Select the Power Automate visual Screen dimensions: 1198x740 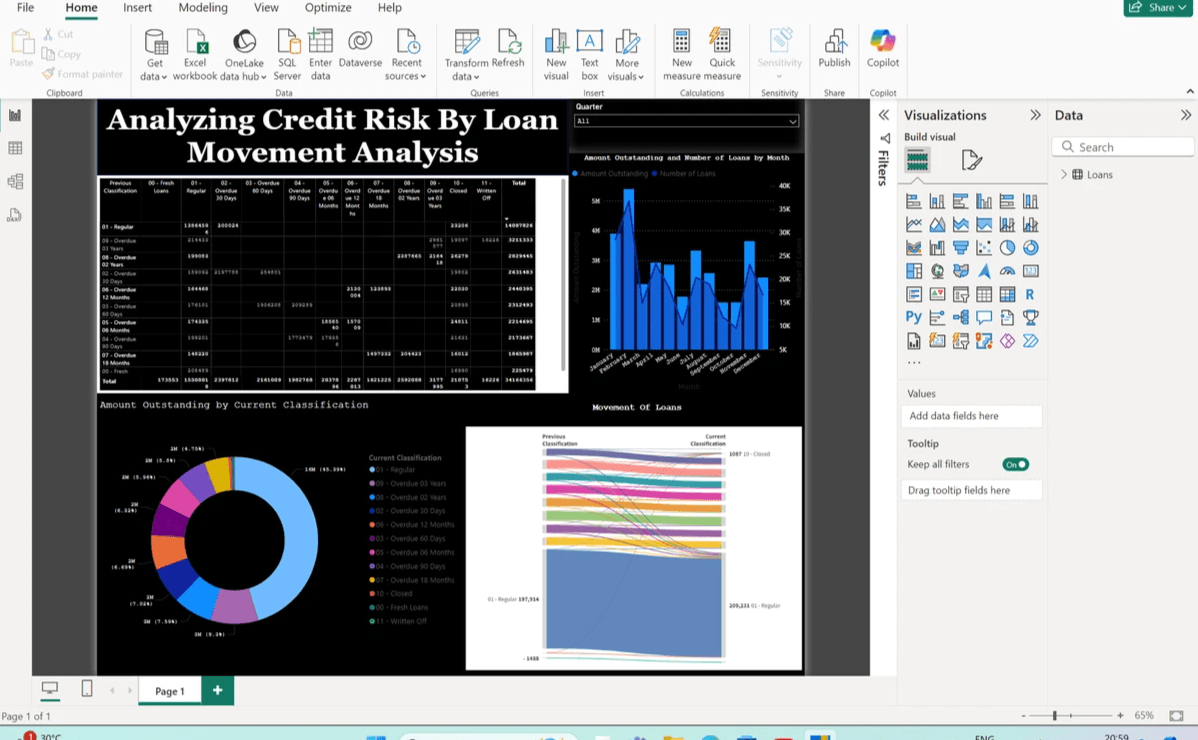point(1031,341)
